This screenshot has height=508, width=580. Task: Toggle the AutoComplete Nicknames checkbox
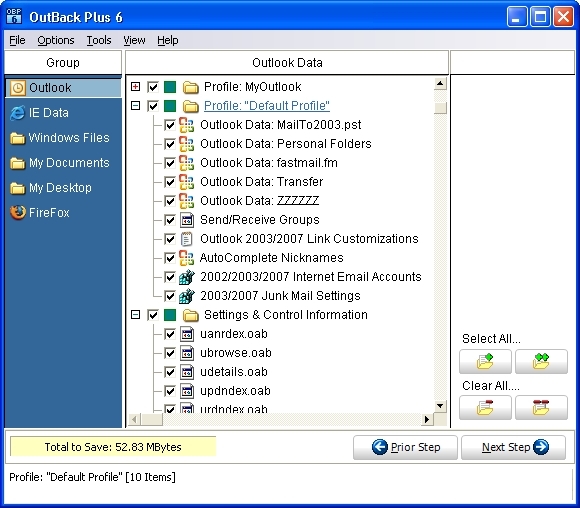(x=170, y=258)
